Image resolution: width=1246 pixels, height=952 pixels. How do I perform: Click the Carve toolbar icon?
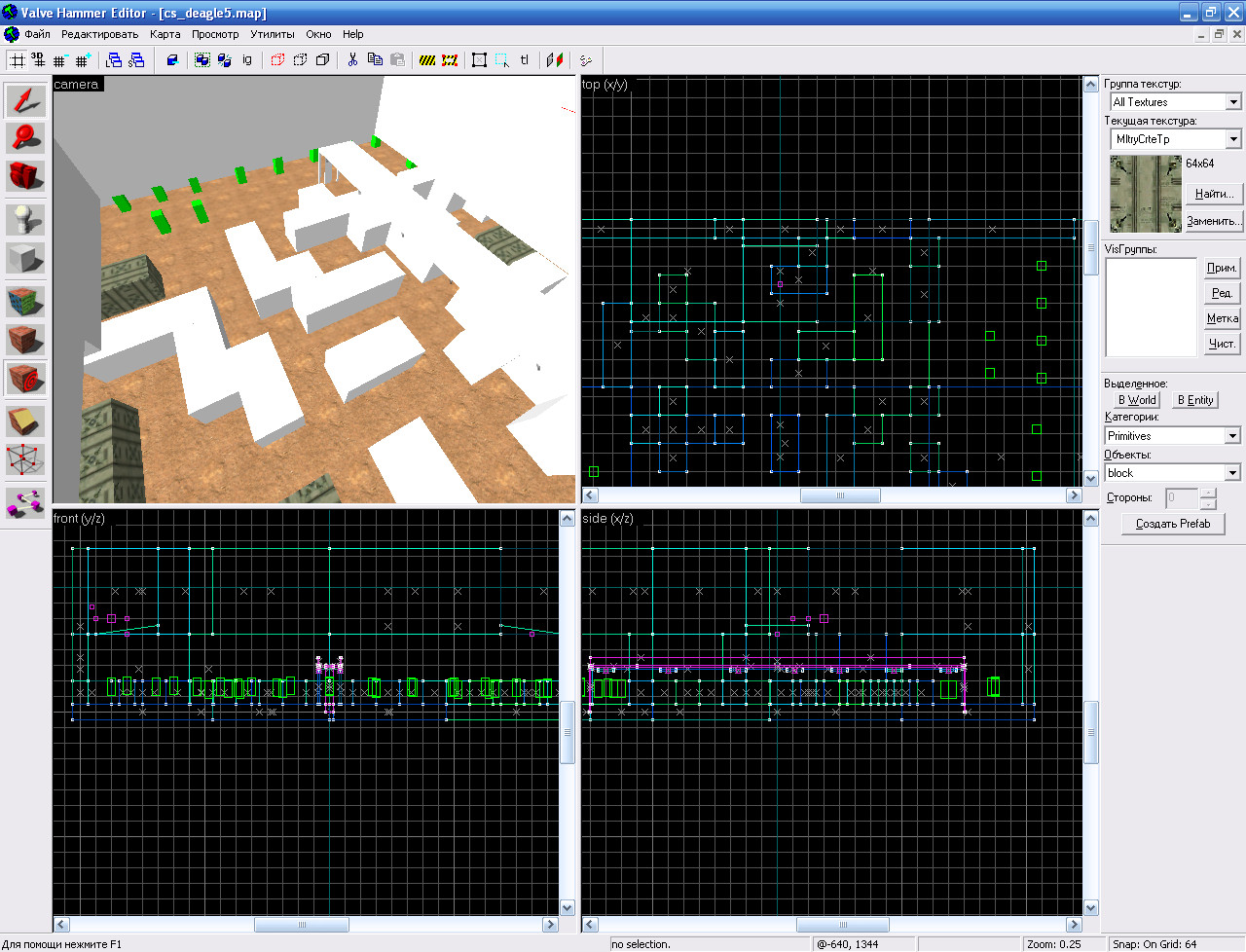(172, 60)
